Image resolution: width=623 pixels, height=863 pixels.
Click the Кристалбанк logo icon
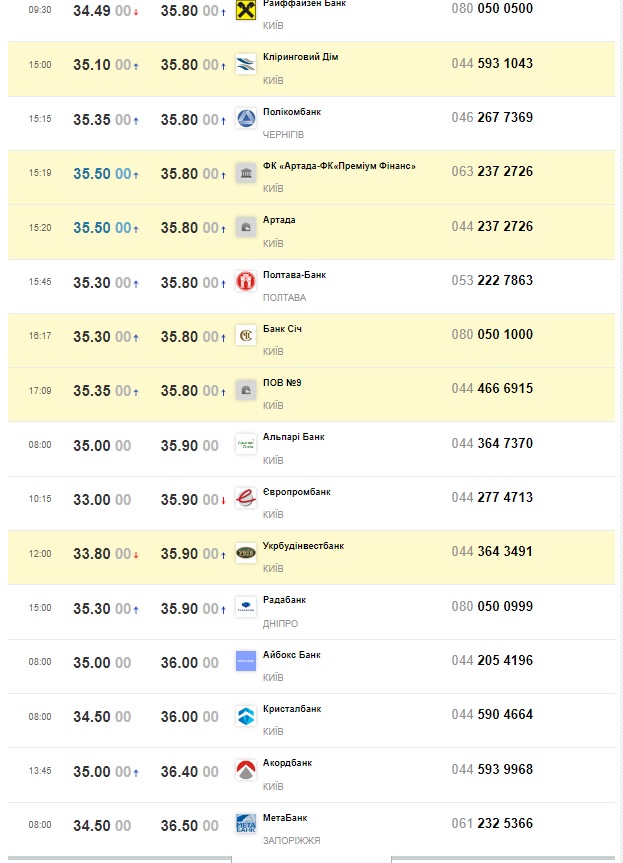pos(245,716)
